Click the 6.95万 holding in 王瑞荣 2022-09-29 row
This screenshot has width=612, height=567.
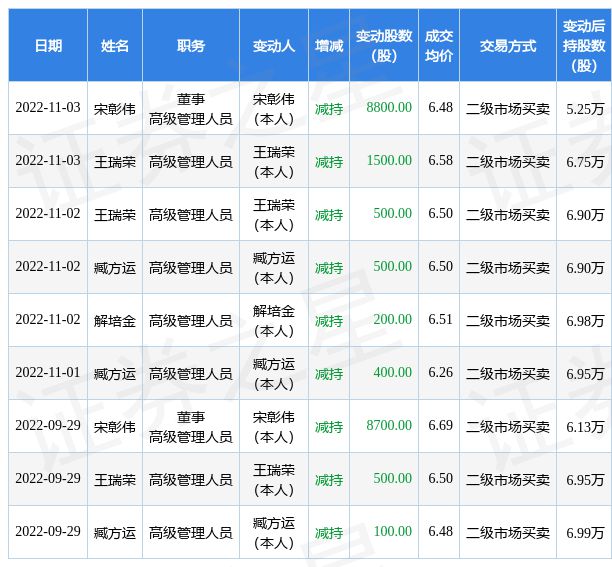coord(585,480)
